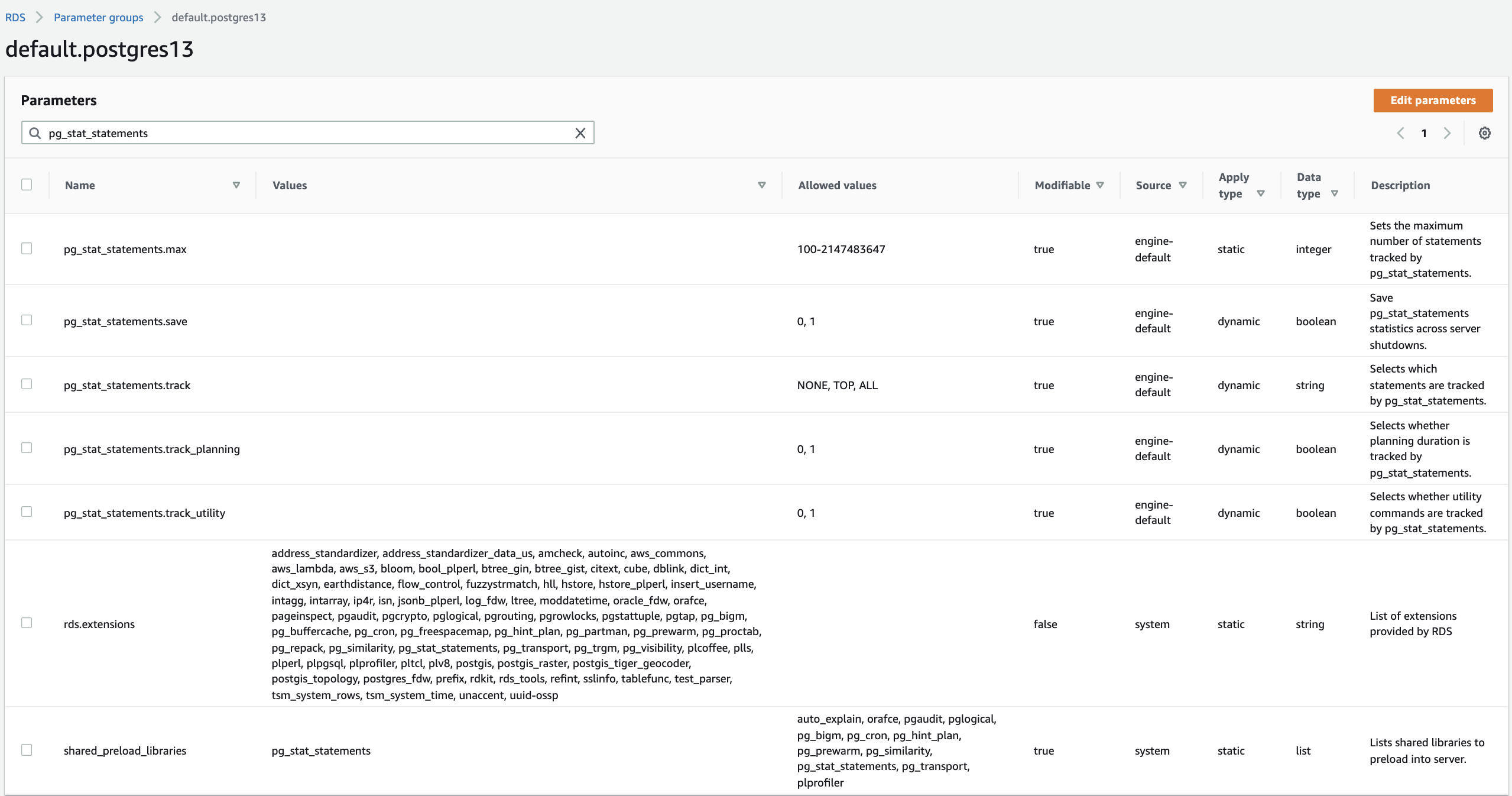Check pg_stat_statements.track_planning row checkbox
The height and width of the screenshot is (796, 1512).
[27, 448]
